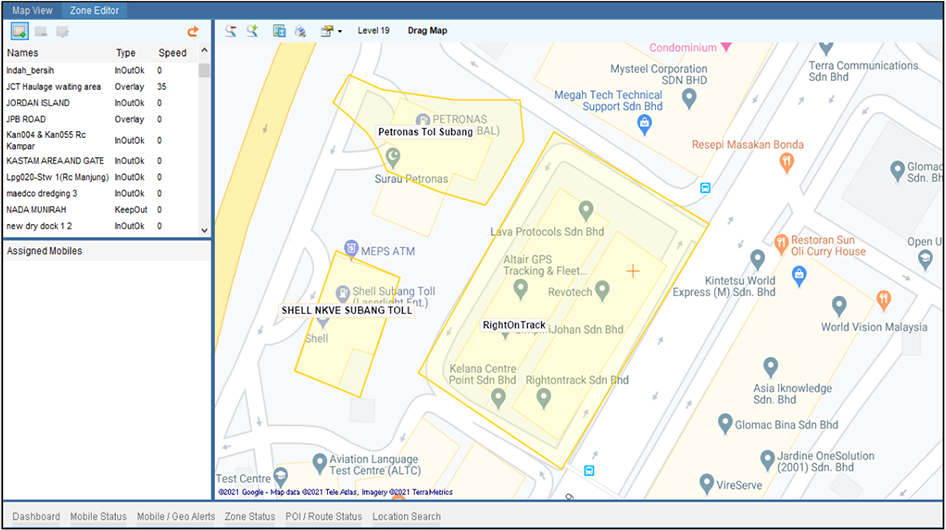Click the Kelana Centre Point pin

point(498,398)
